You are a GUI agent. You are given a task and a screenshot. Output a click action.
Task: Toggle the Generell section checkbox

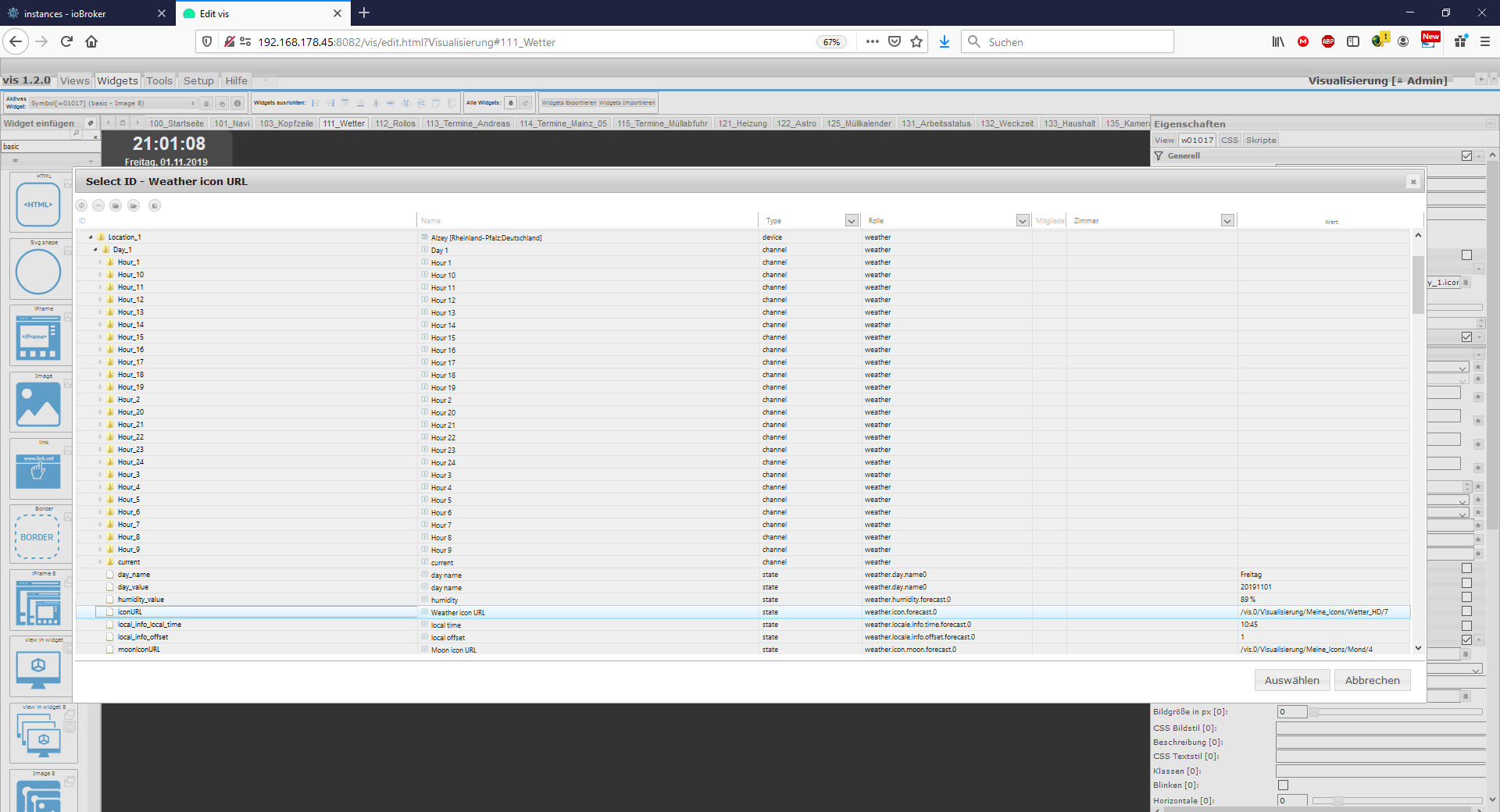coord(1466,156)
